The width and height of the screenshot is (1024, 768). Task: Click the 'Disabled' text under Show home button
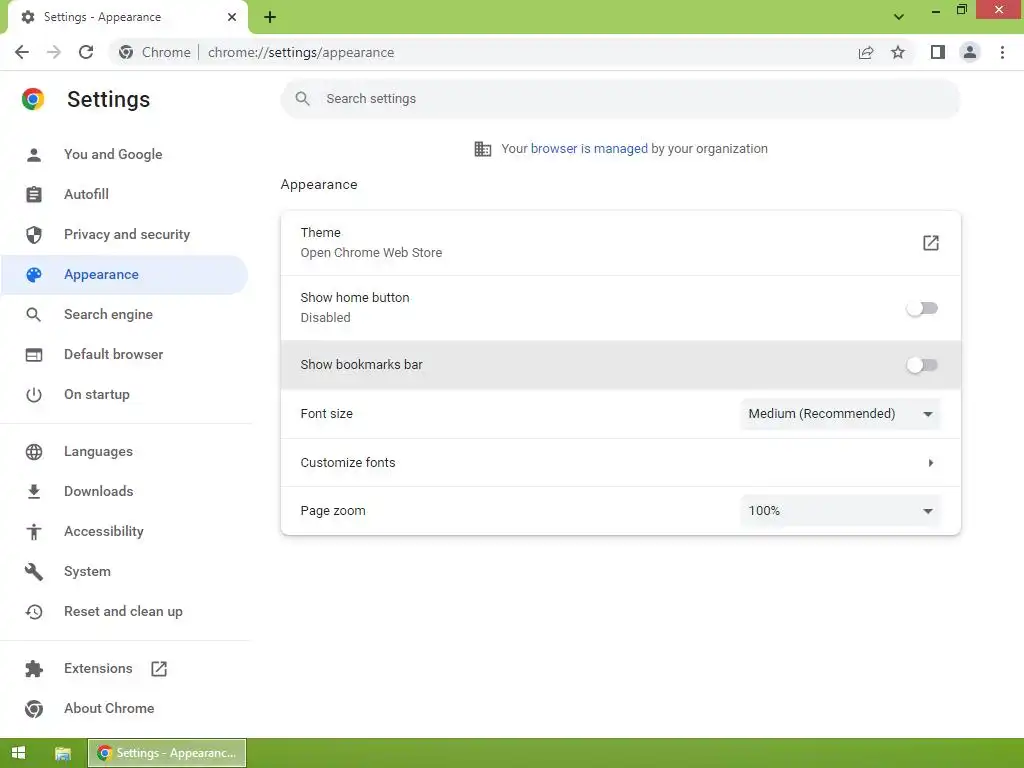click(325, 318)
